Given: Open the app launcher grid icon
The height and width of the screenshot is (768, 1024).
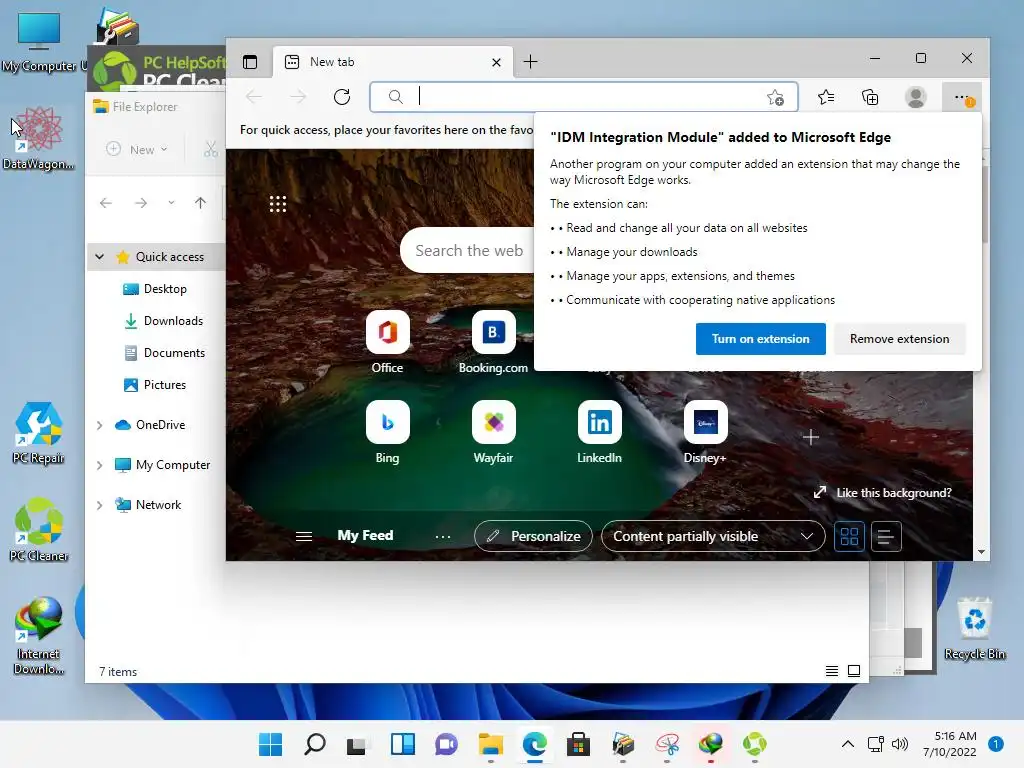Looking at the screenshot, I should (x=278, y=204).
